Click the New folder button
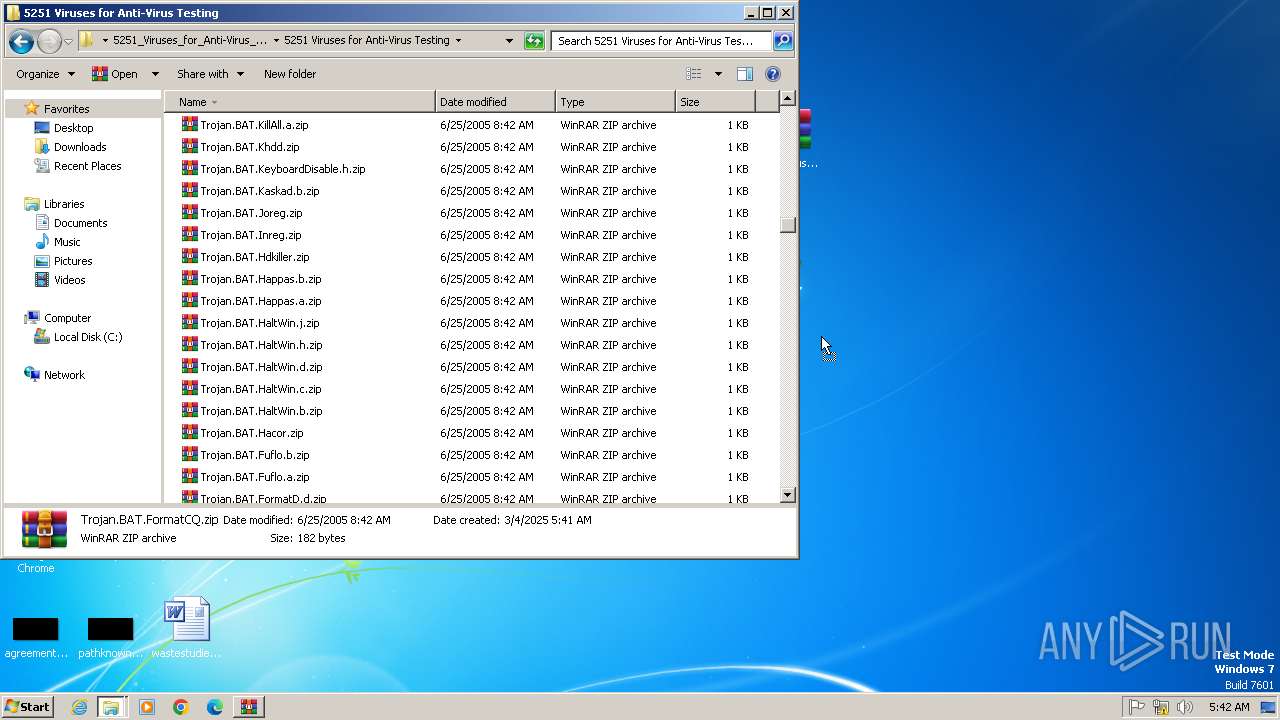 point(290,74)
